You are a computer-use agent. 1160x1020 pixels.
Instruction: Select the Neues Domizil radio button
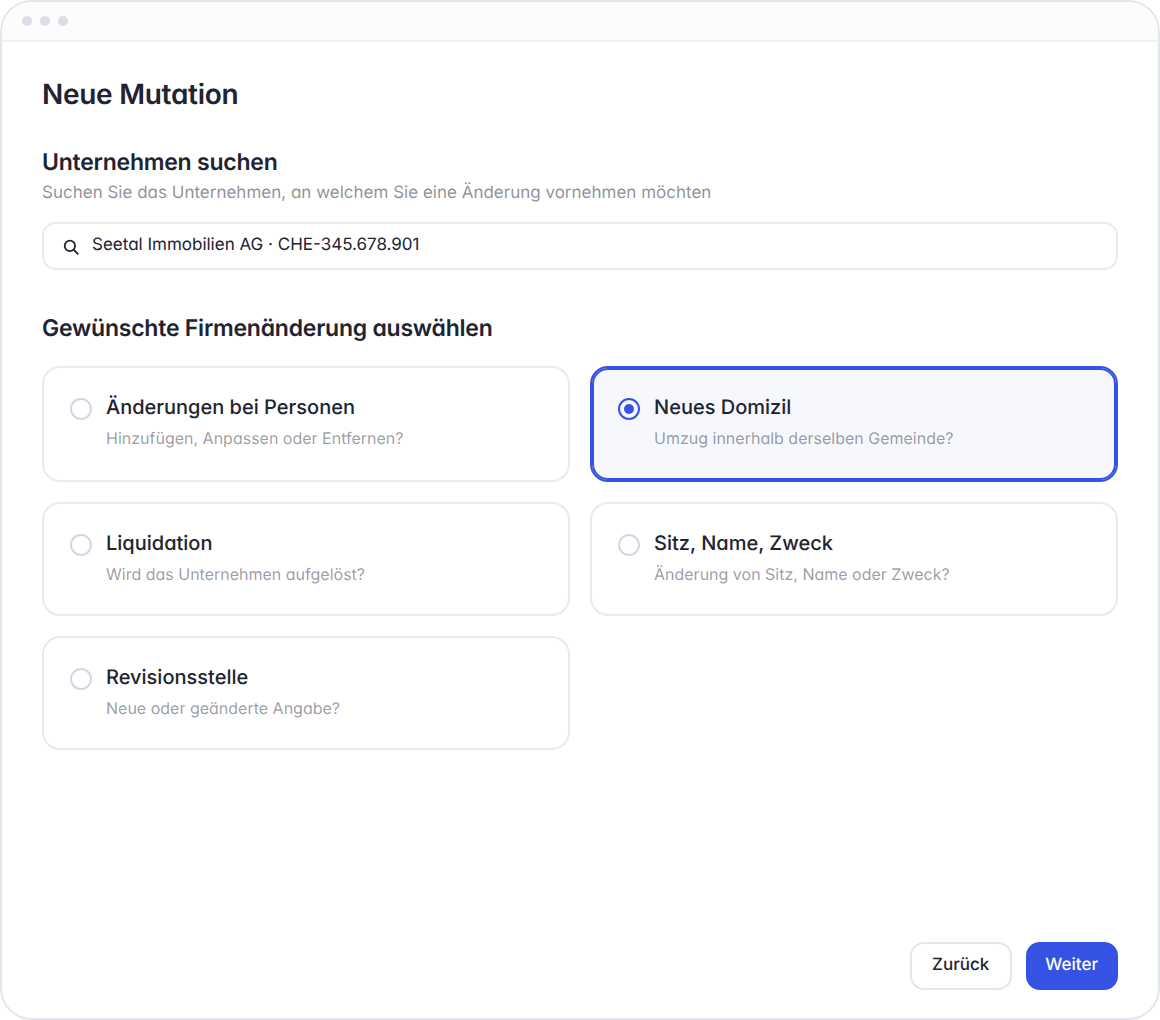[x=629, y=408]
